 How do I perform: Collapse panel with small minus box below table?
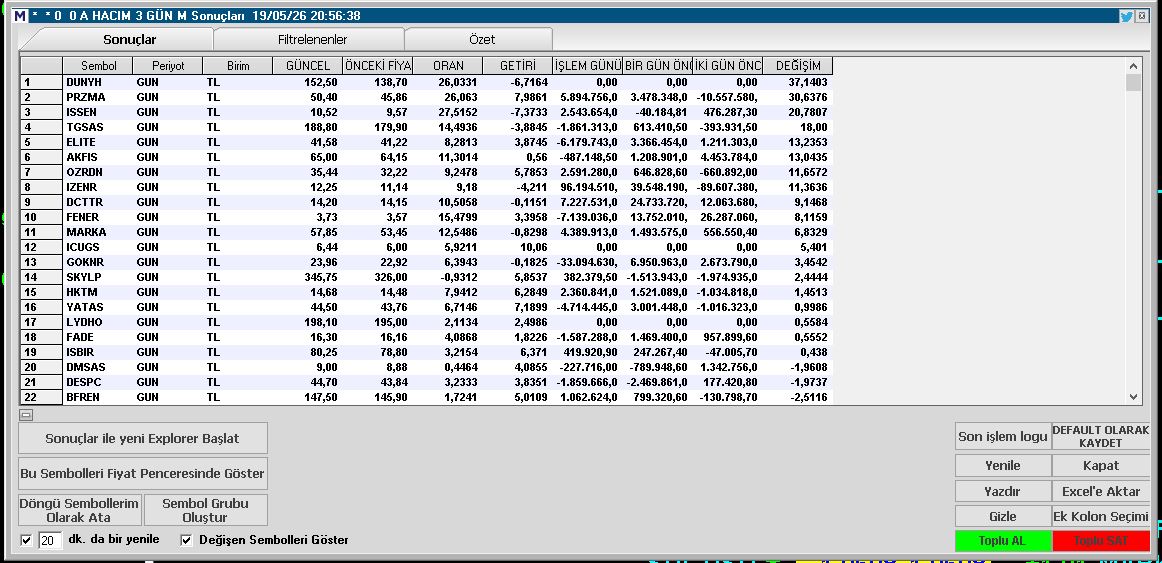click(26, 416)
